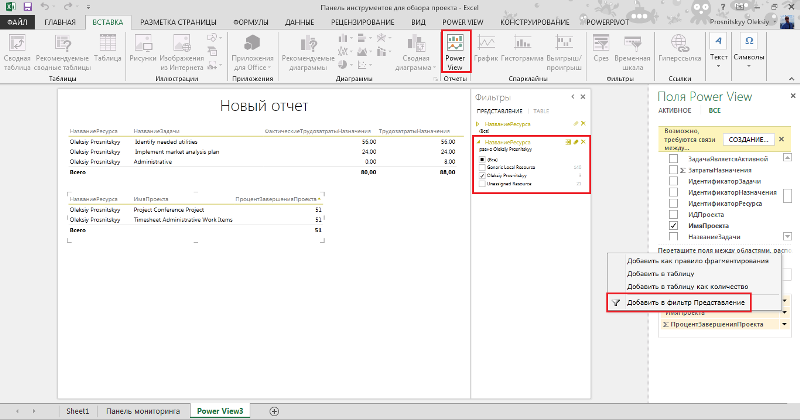Image resolution: width=800 pixels, height=420 pixels.
Task: Show АКТИВНОЕ fields list
Action: pyautogui.click(x=674, y=110)
